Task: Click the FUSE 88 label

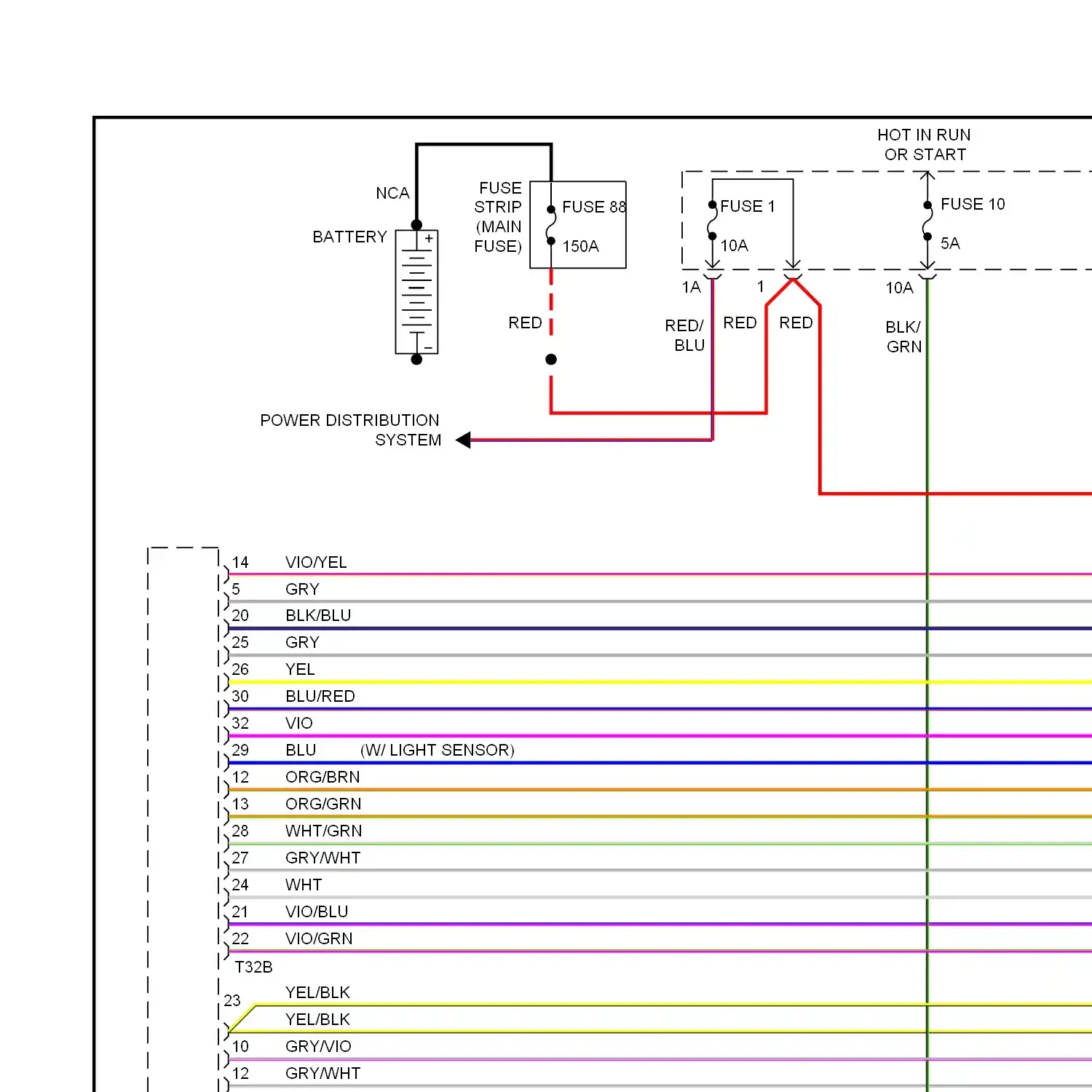Action: point(594,207)
